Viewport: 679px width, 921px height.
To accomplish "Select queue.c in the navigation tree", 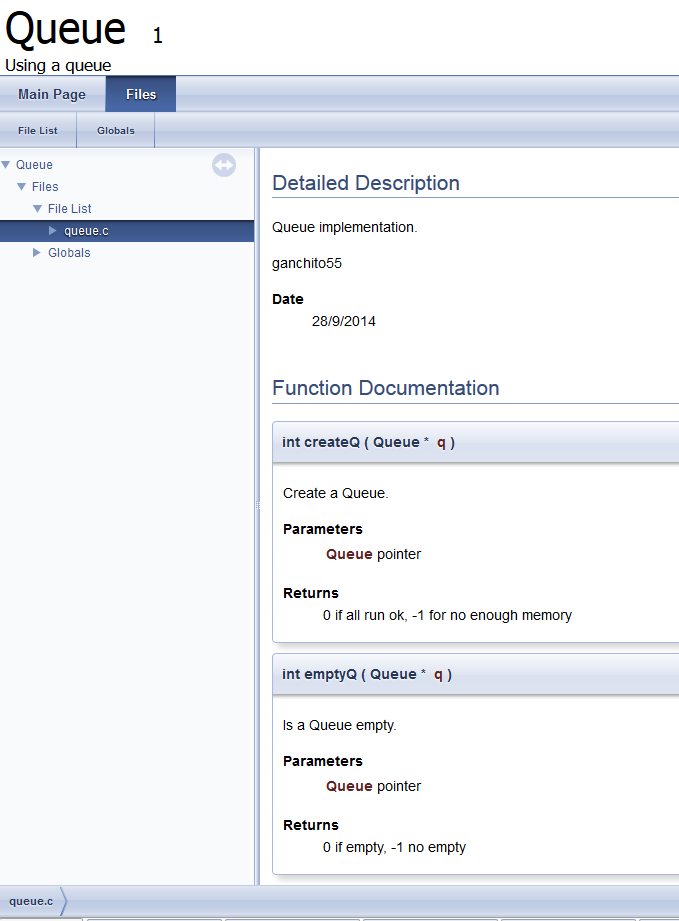I will (x=86, y=231).
